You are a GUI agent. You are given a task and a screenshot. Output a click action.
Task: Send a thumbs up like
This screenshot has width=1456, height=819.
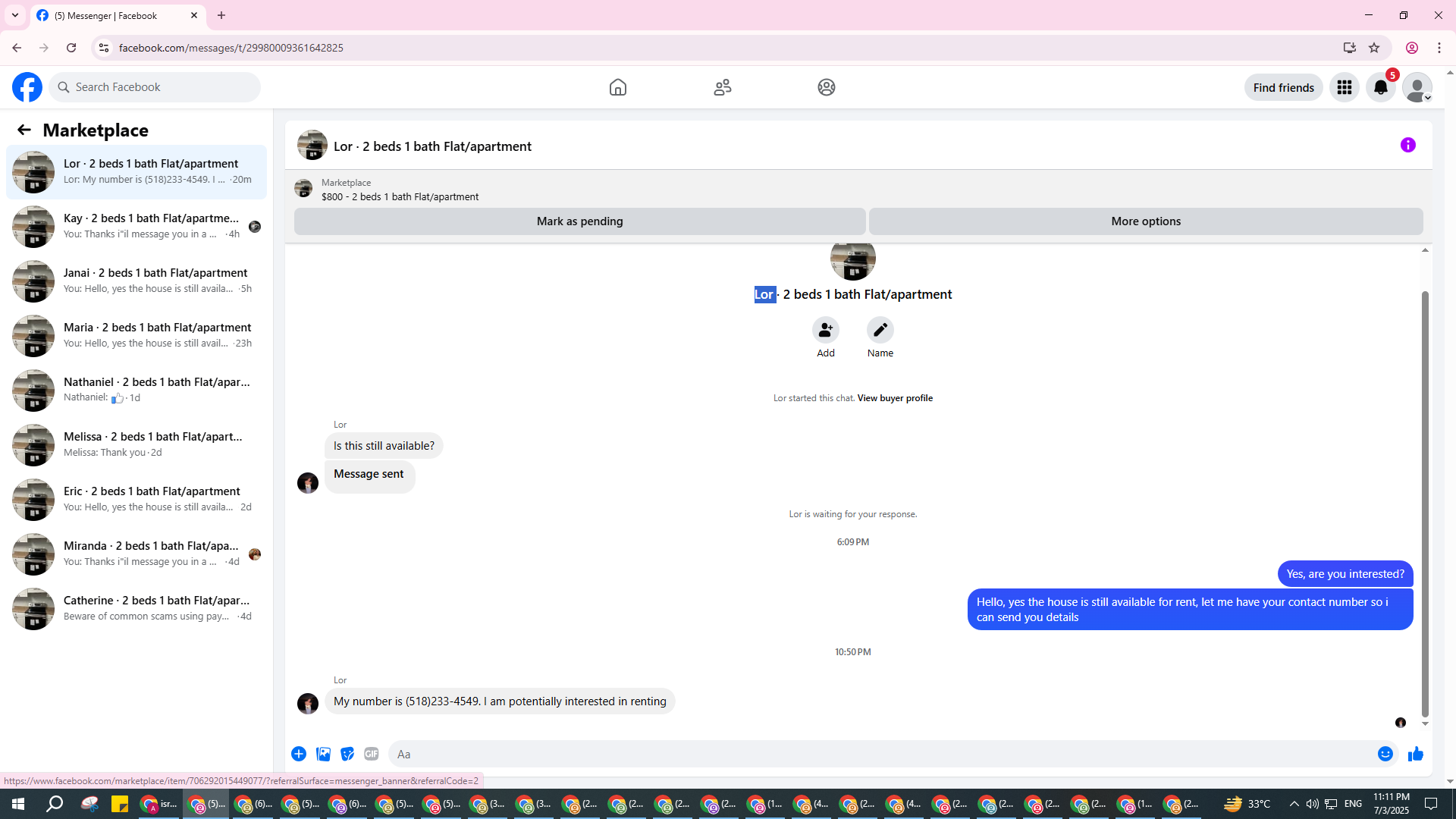tap(1415, 754)
